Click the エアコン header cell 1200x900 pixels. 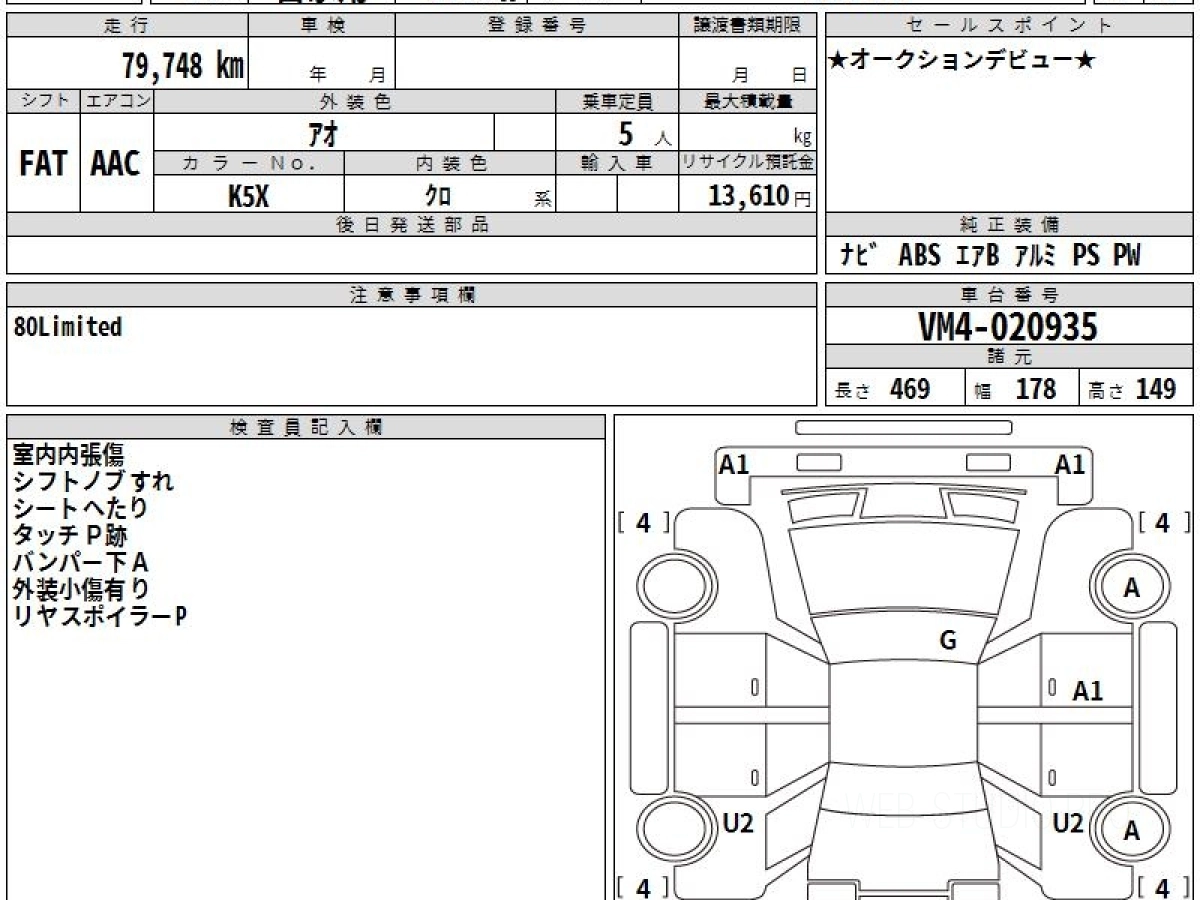tap(117, 101)
